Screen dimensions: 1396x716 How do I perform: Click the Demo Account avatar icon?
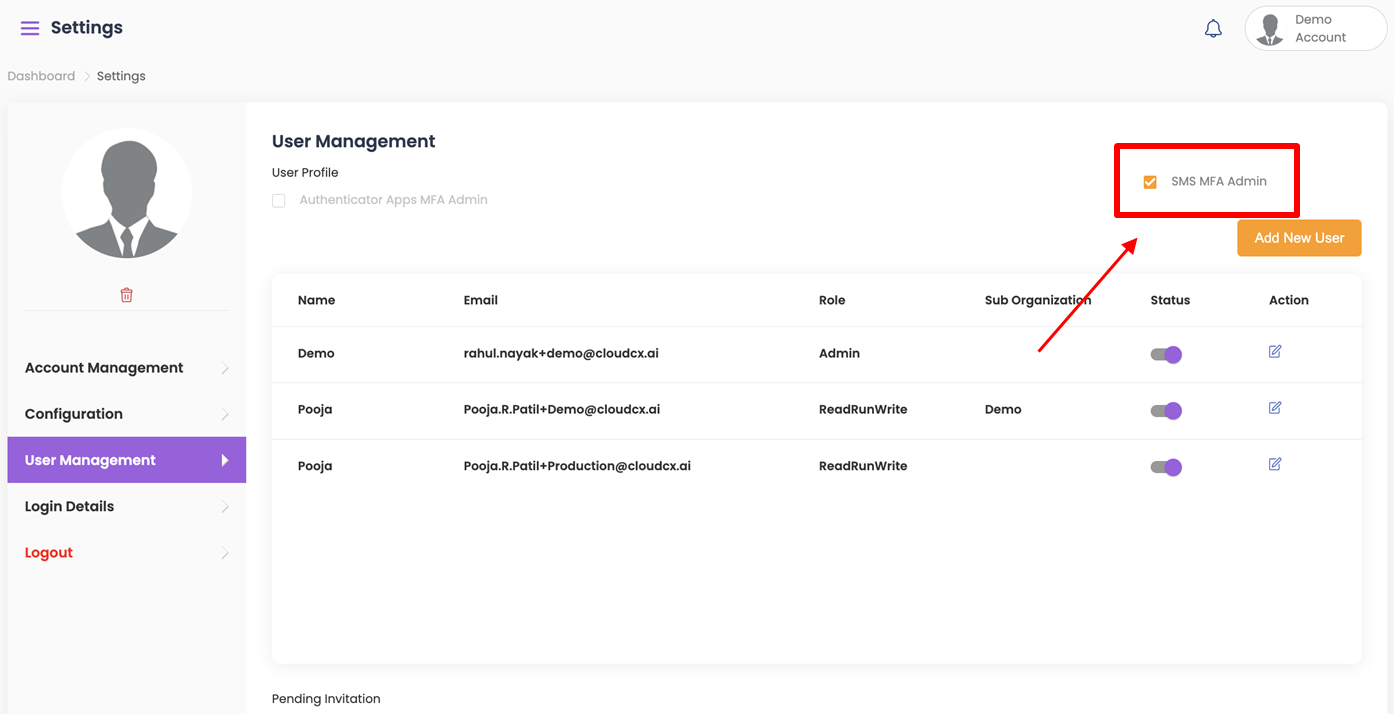[1271, 29]
